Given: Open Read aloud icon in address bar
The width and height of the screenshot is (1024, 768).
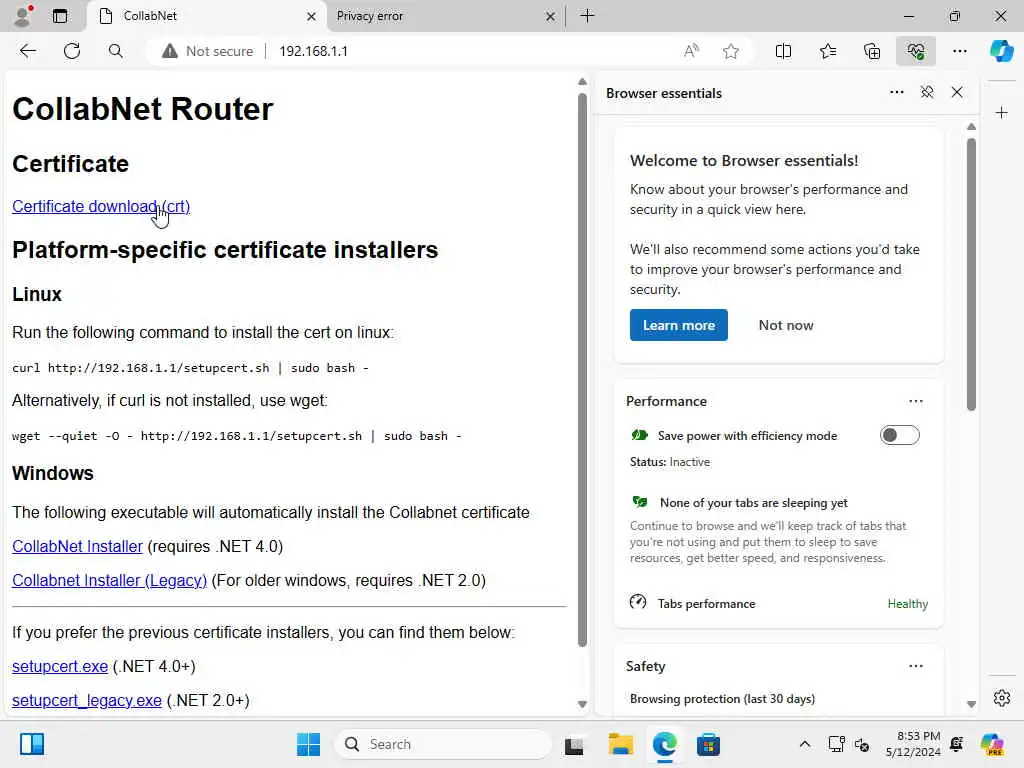Looking at the screenshot, I should pyautogui.click(x=692, y=51).
